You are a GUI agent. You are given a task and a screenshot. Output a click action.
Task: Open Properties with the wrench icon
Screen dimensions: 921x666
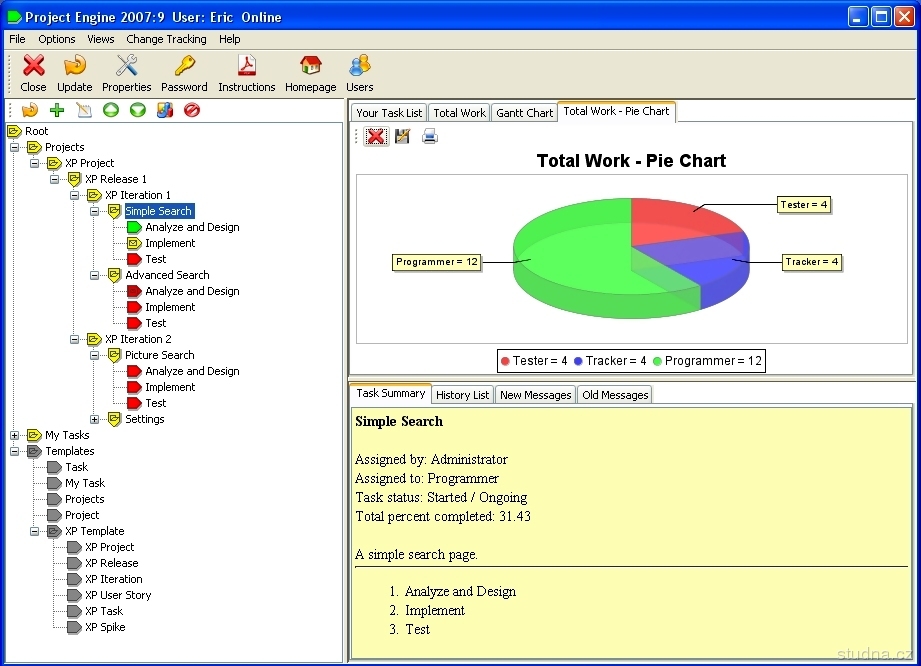click(127, 67)
